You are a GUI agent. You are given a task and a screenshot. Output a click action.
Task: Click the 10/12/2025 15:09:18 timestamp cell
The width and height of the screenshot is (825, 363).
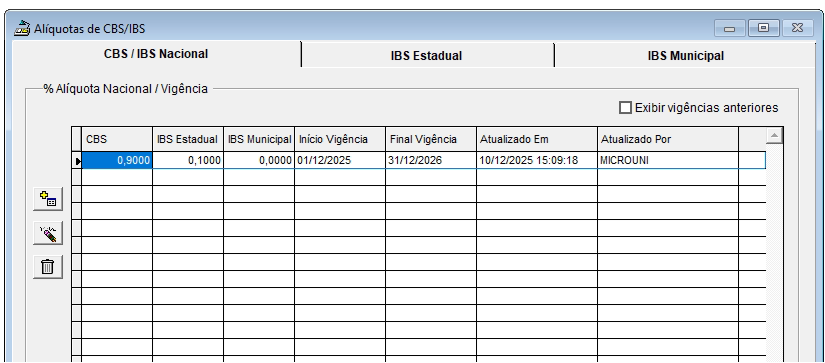tap(537, 160)
